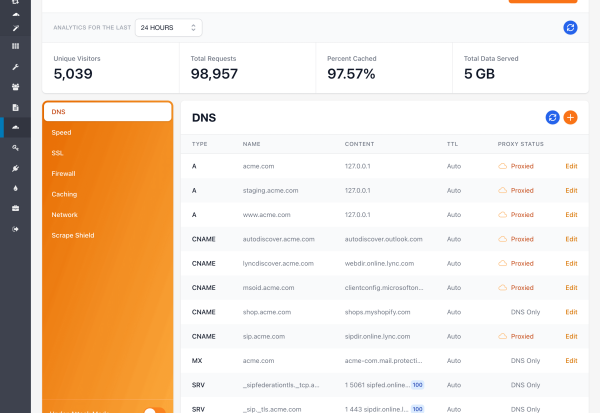The height and width of the screenshot is (413, 600).
Task: Click content sipdir.online.lync.com
Action: 377,336
